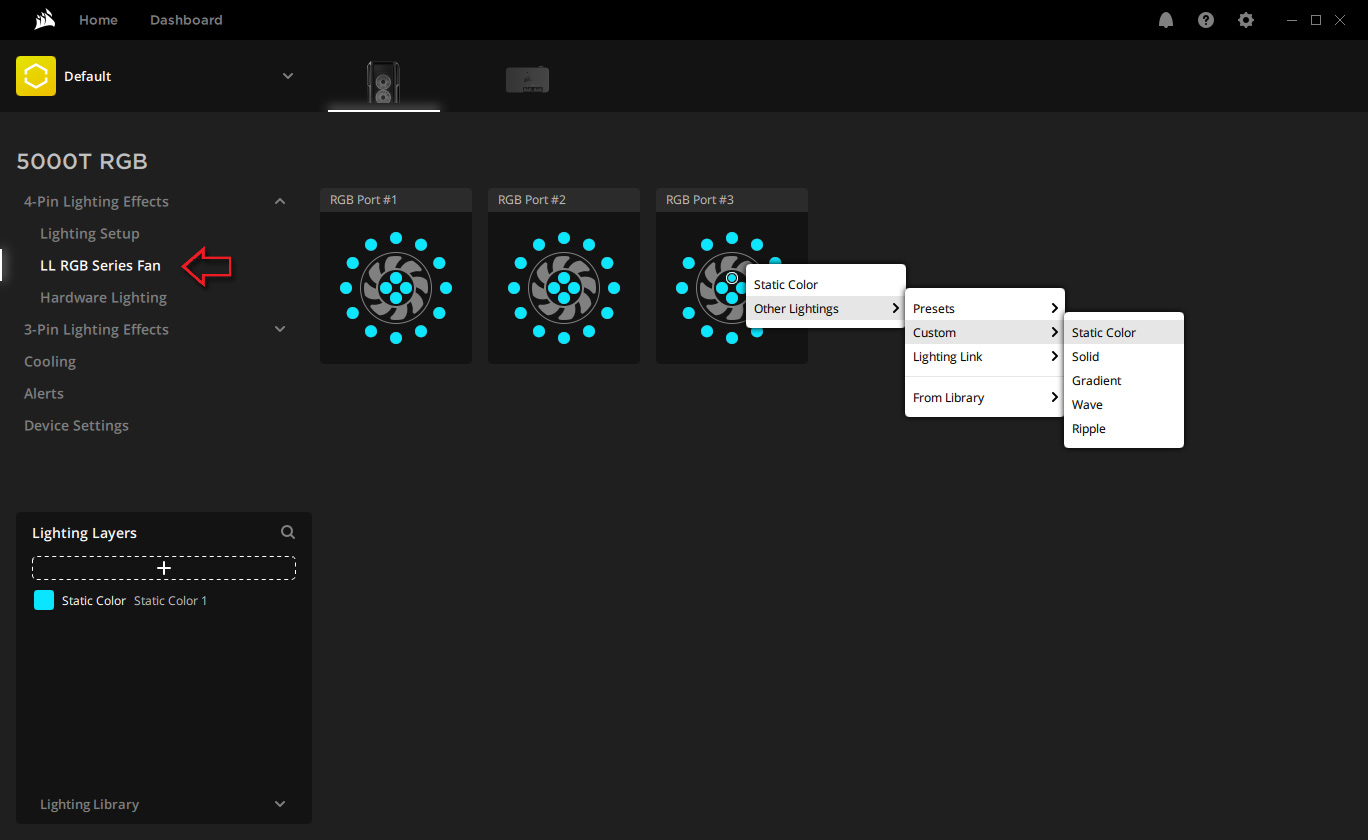1368x840 pixels.
Task: Pick Static Color in the Custom submenu
Action: click(x=1124, y=333)
